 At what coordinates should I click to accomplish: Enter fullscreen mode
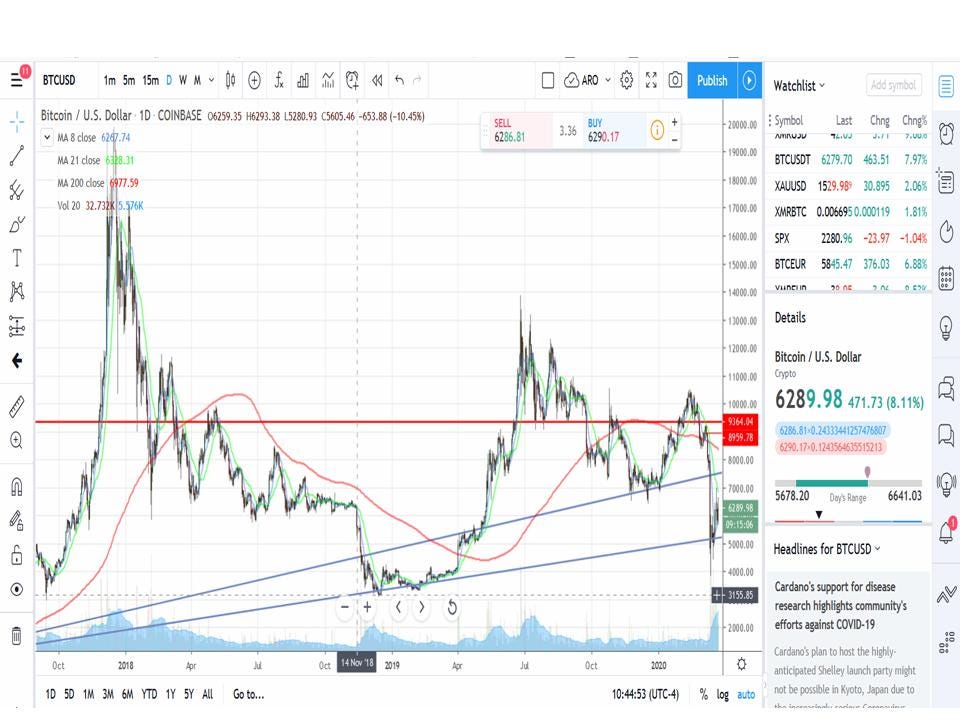click(651, 80)
